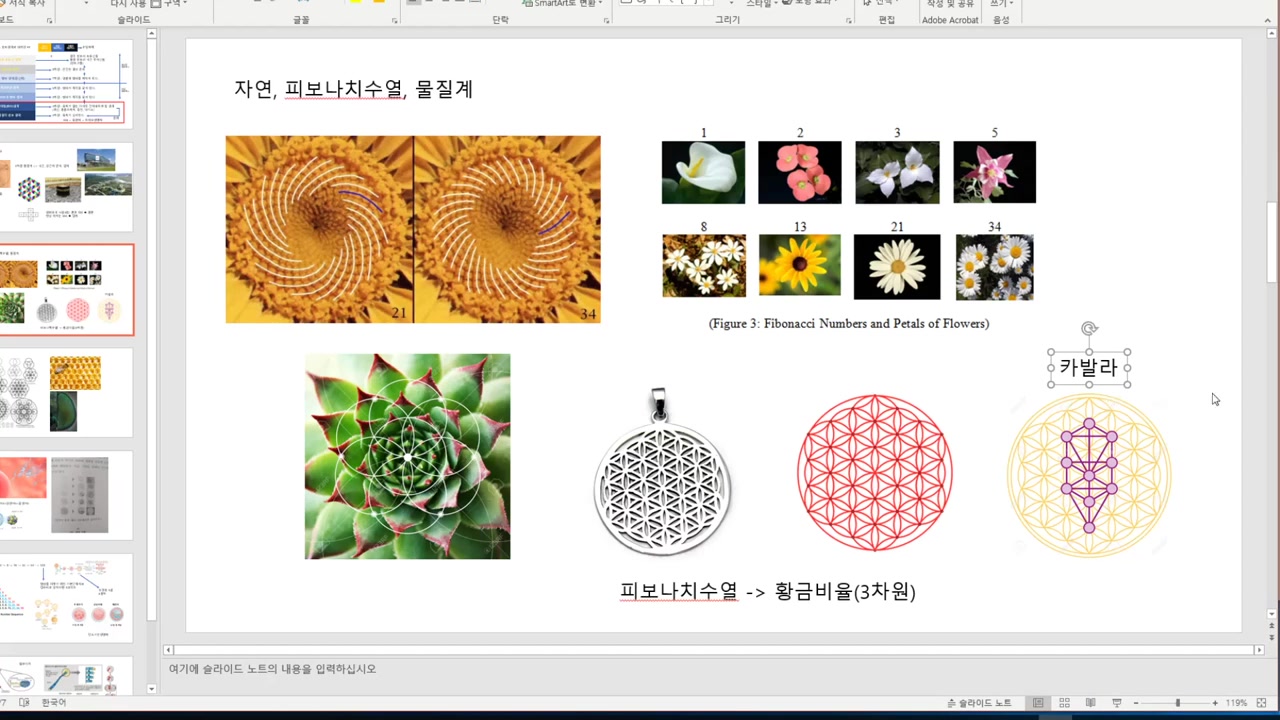This screenshot has height=720, width=1280.
Task: Open the 단락 paragraph dialog launcher
Action: pyautogui.click(x=607, y=20)
